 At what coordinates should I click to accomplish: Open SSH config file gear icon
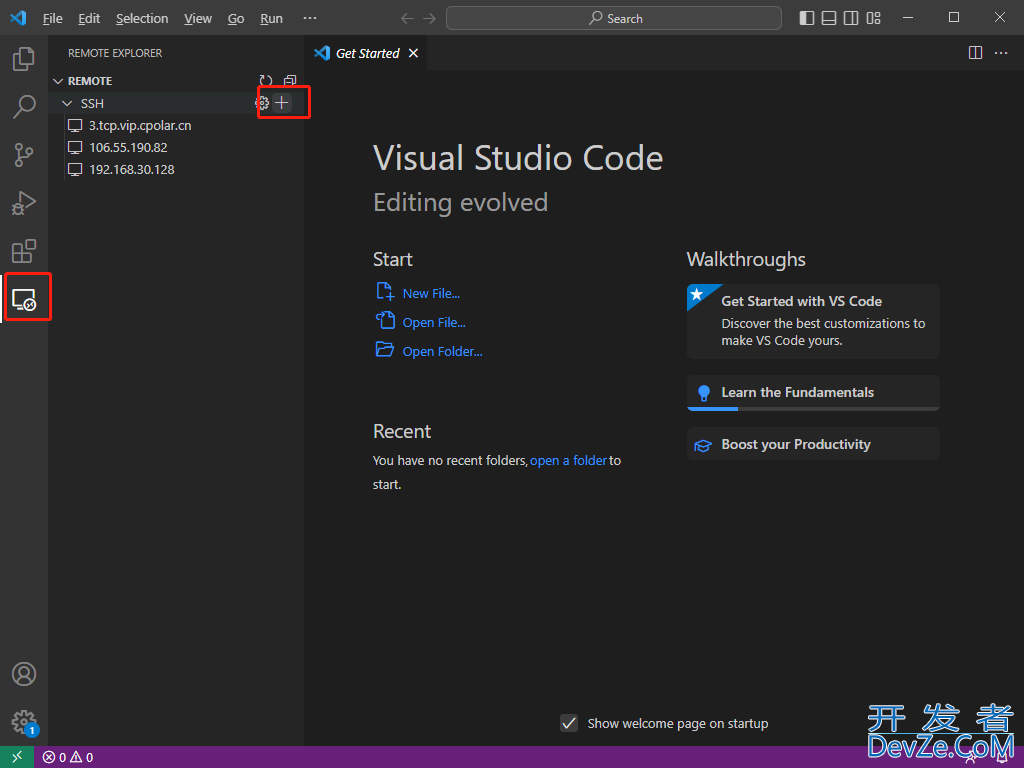coord(262,103)
